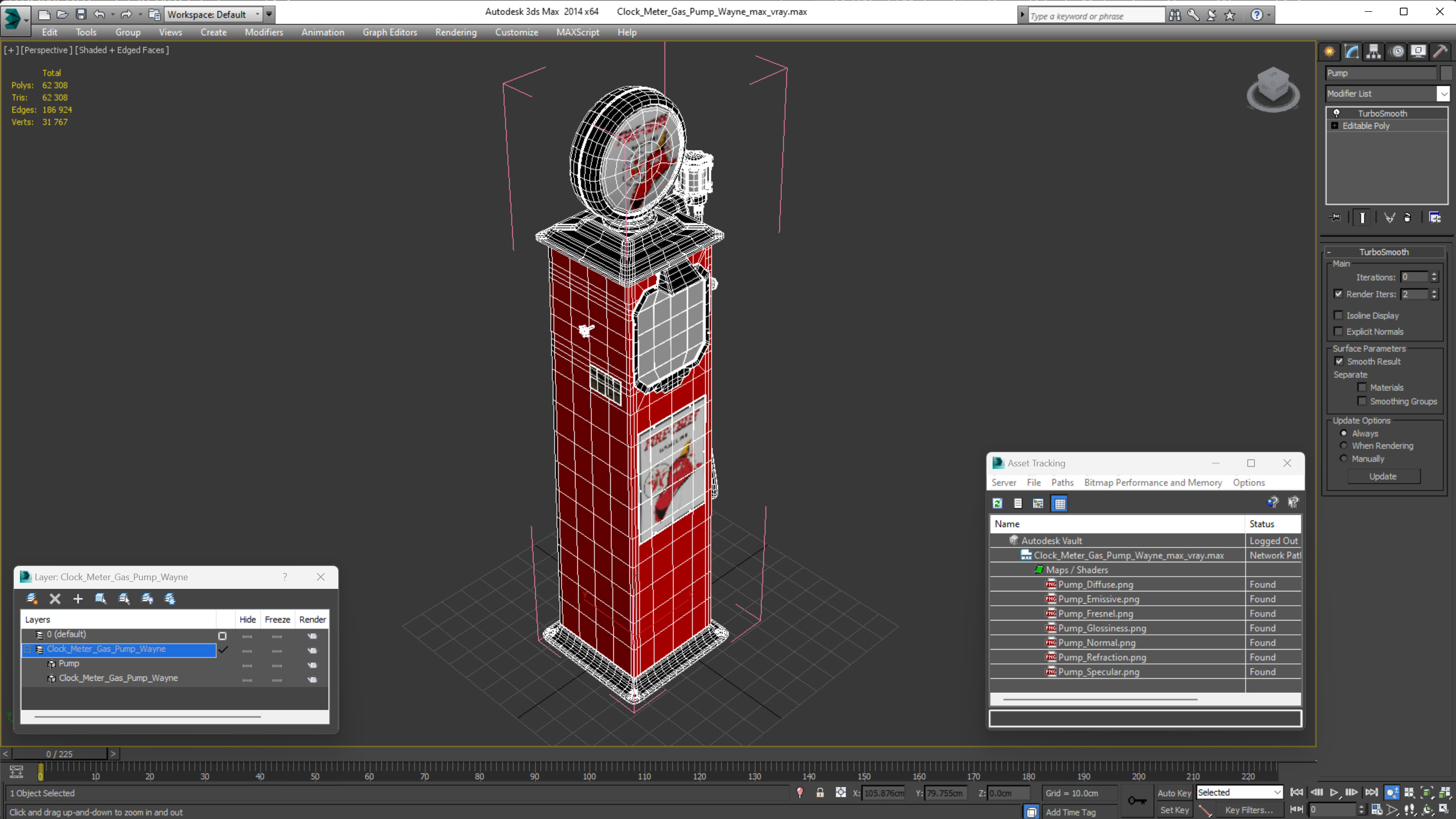Click the Bitmap Performance and Memory tab
The height and width of the screenshot is (819, 1456).
[x=1153, y=482]
